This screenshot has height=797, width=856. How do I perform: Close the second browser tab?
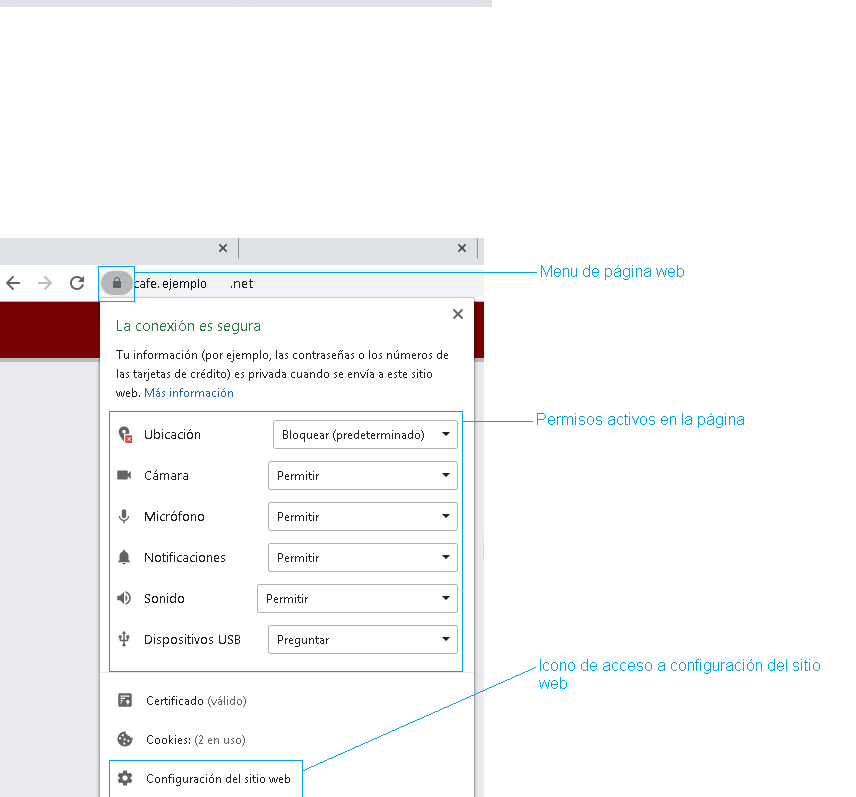tap(462, 248)
